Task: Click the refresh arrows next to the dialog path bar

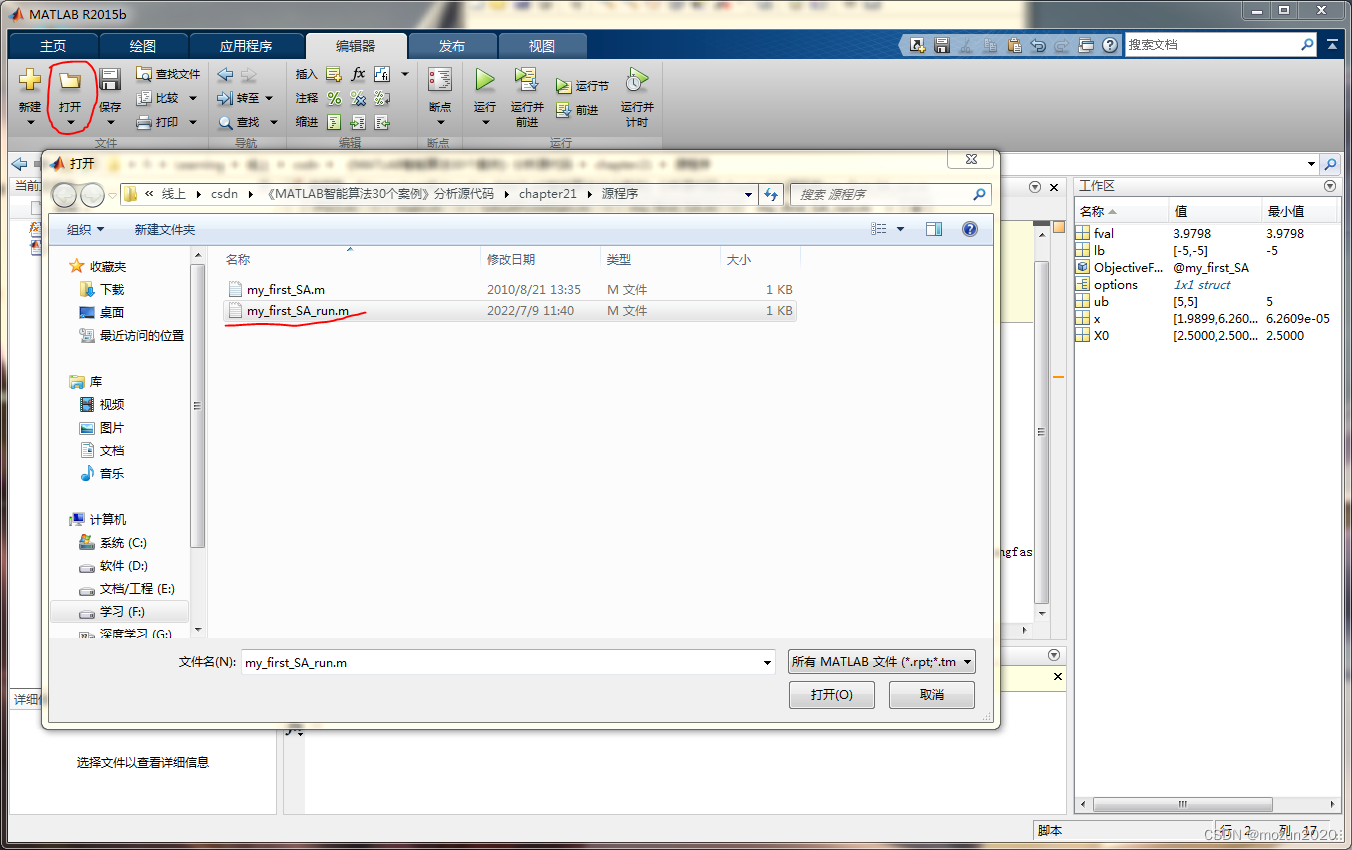Action: pyautogui.click(x=771, y=194)
